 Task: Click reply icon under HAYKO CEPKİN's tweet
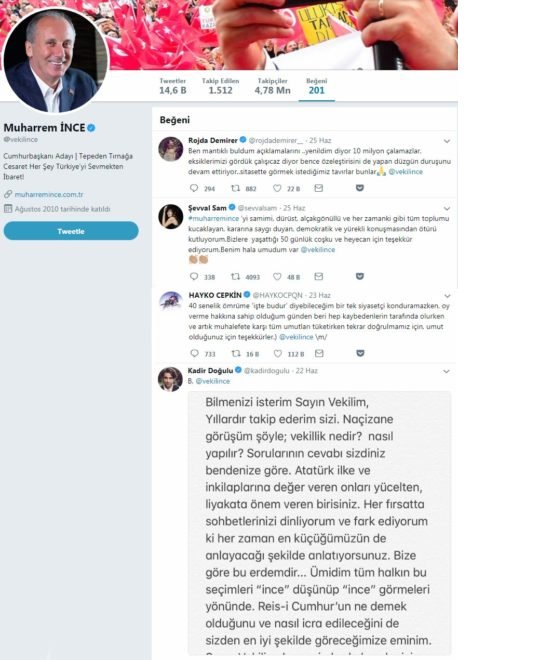coord(194,354)
